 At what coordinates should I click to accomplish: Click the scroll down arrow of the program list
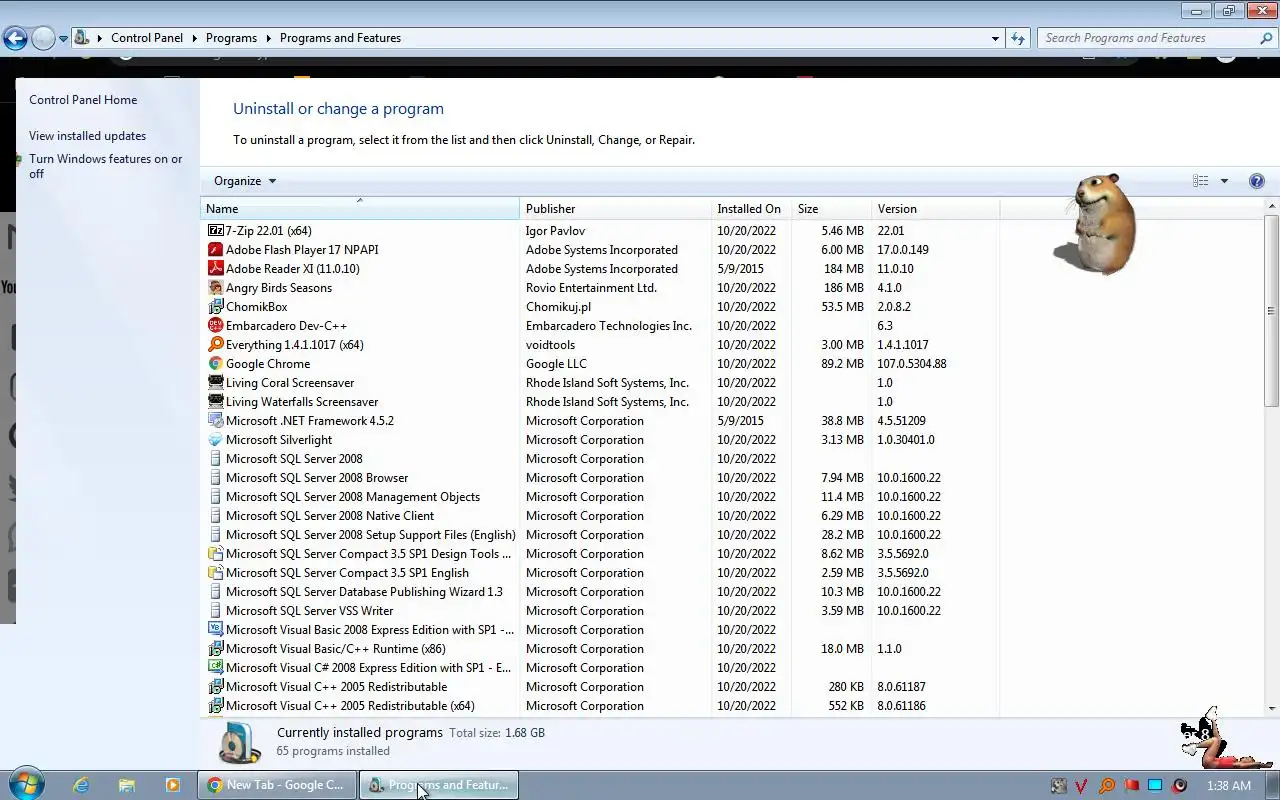[1272, 708]
